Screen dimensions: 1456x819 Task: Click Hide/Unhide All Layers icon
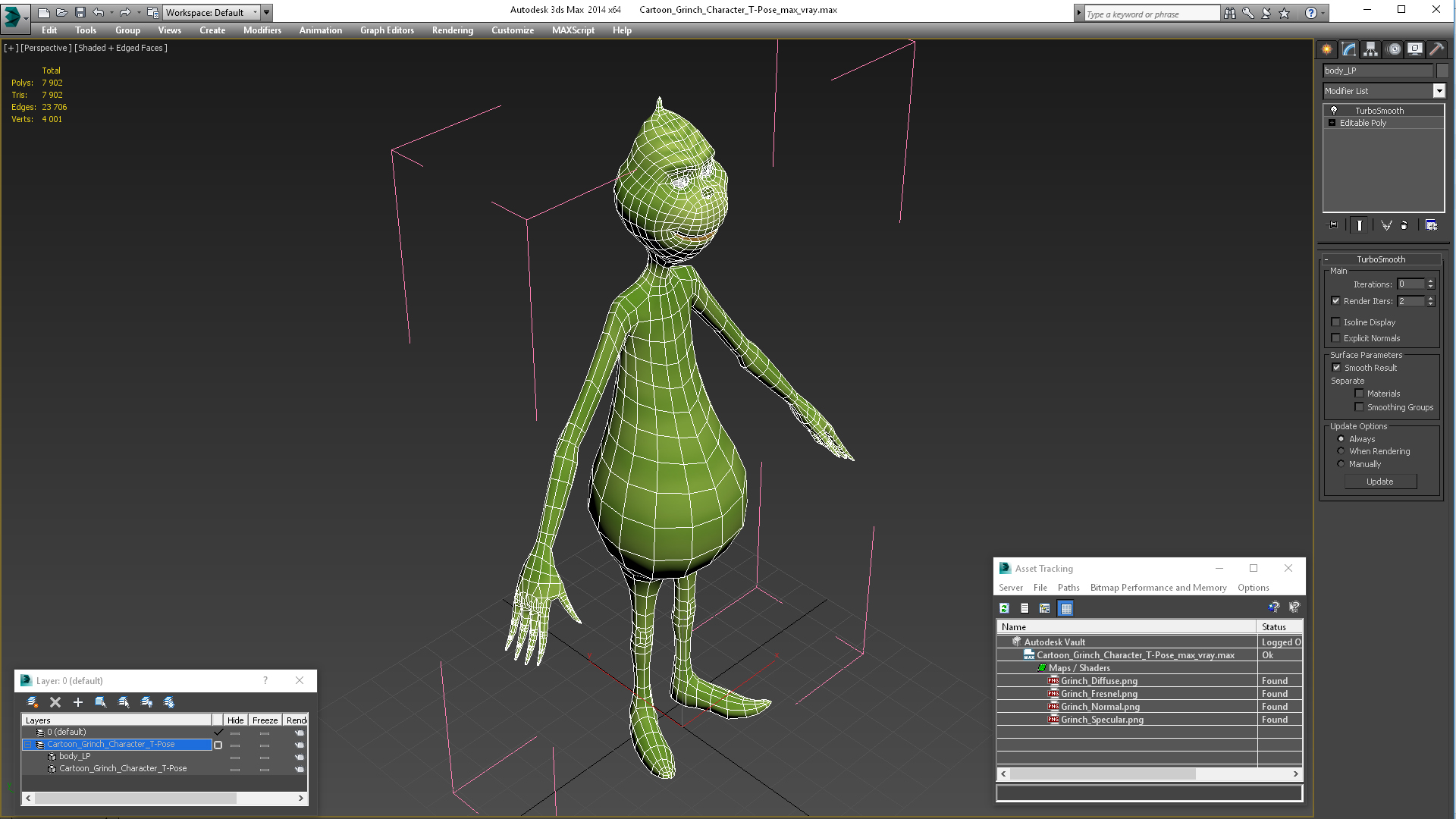click(x=146, y=702)
